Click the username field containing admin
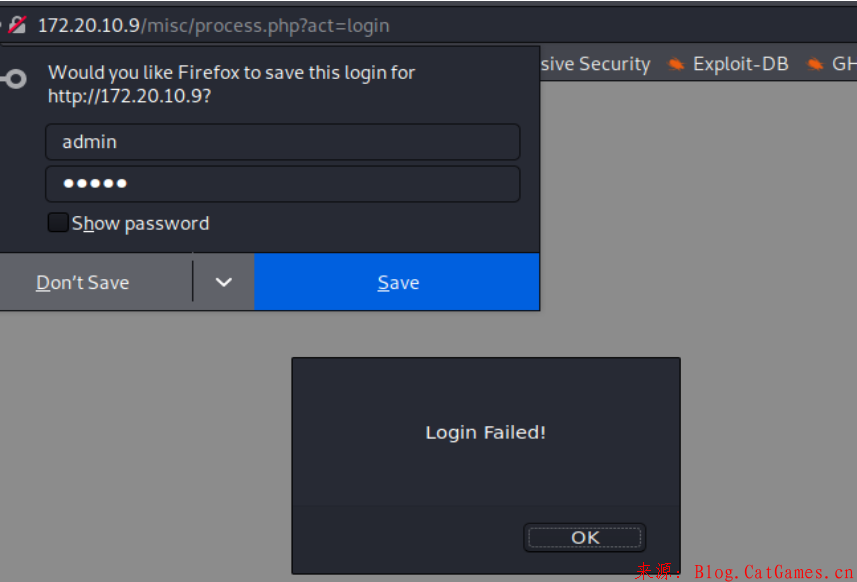857x582 pixels. click(x=282, y=142)
